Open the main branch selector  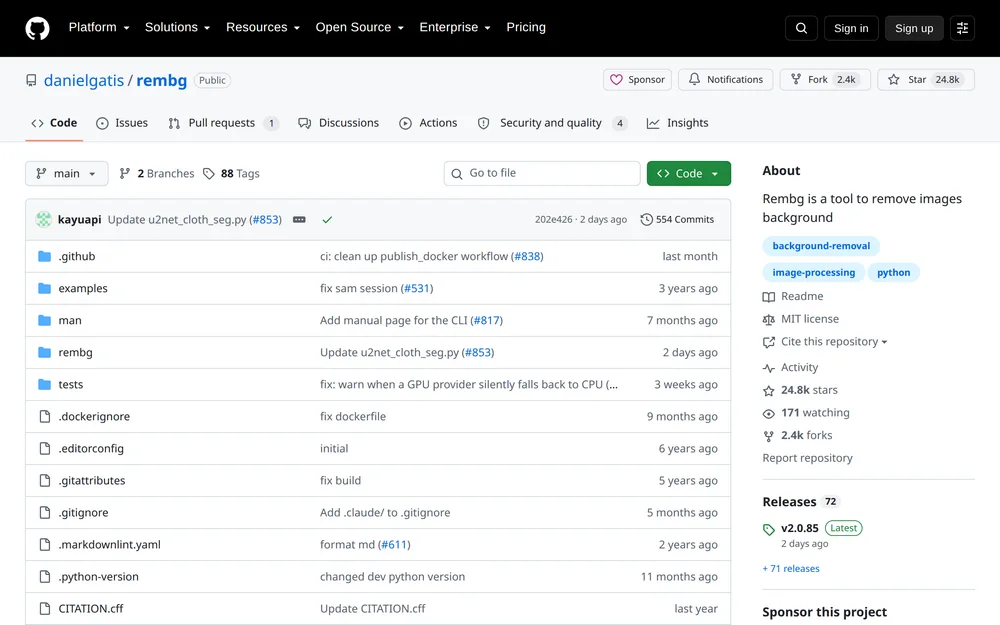[66, 173]
